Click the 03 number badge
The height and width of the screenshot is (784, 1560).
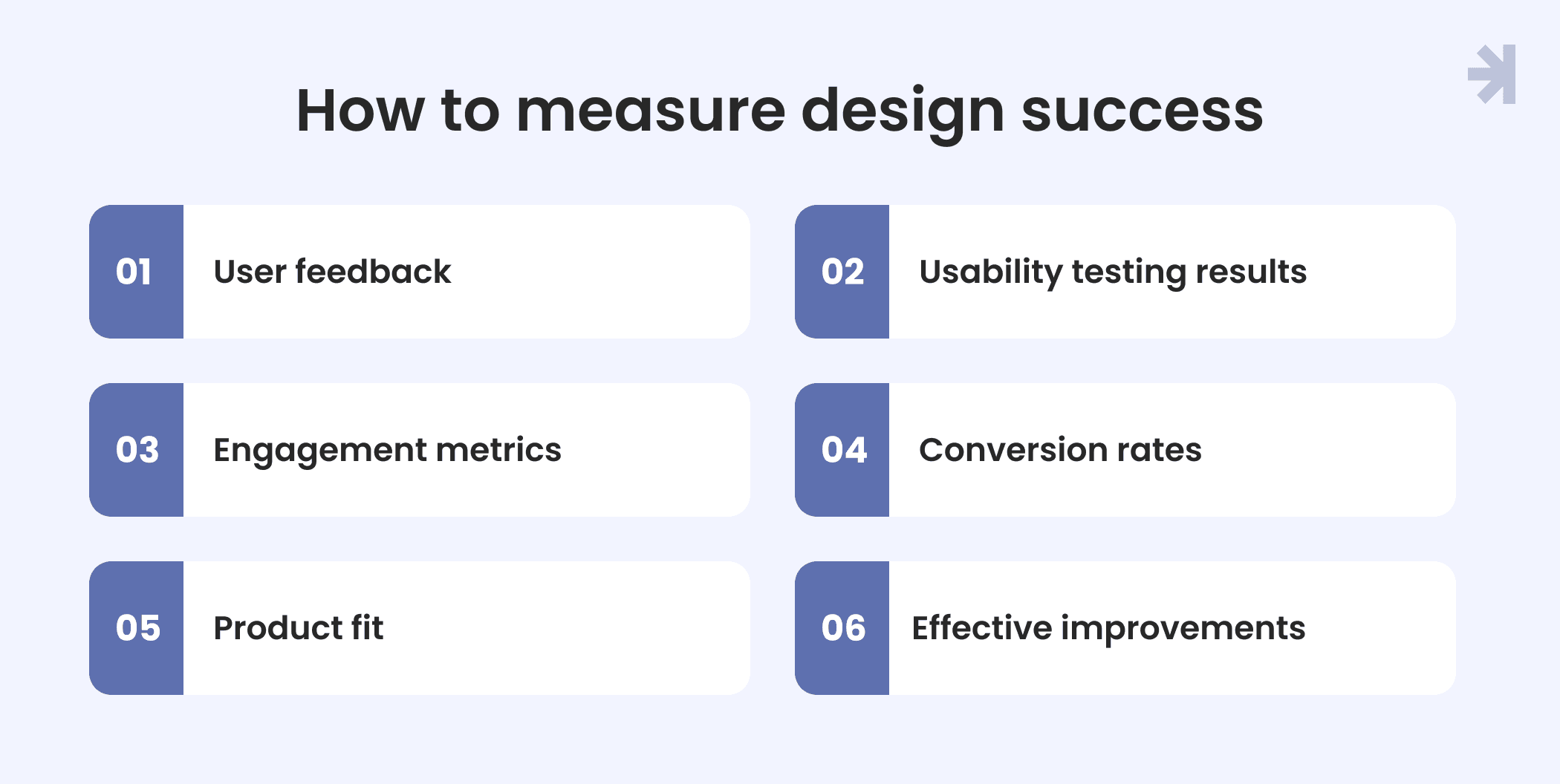136,450
